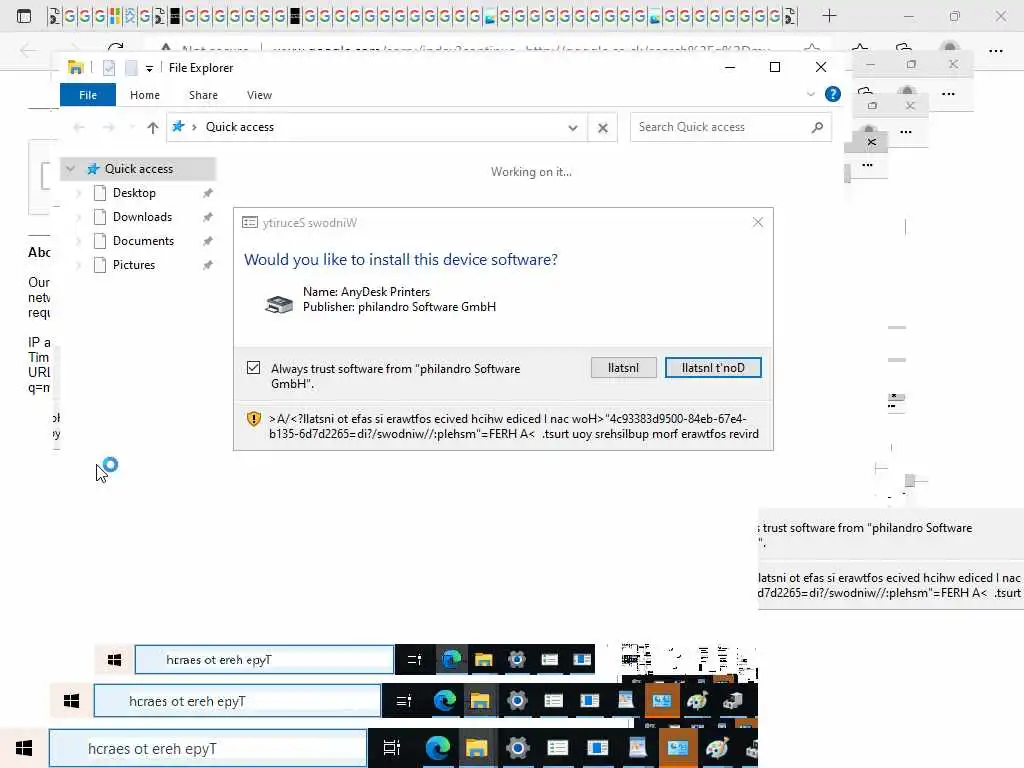The width and height of the screenshot is (1024, 768).
Task: Toggle the Always trust software checkbox
Action: [253, 368]
